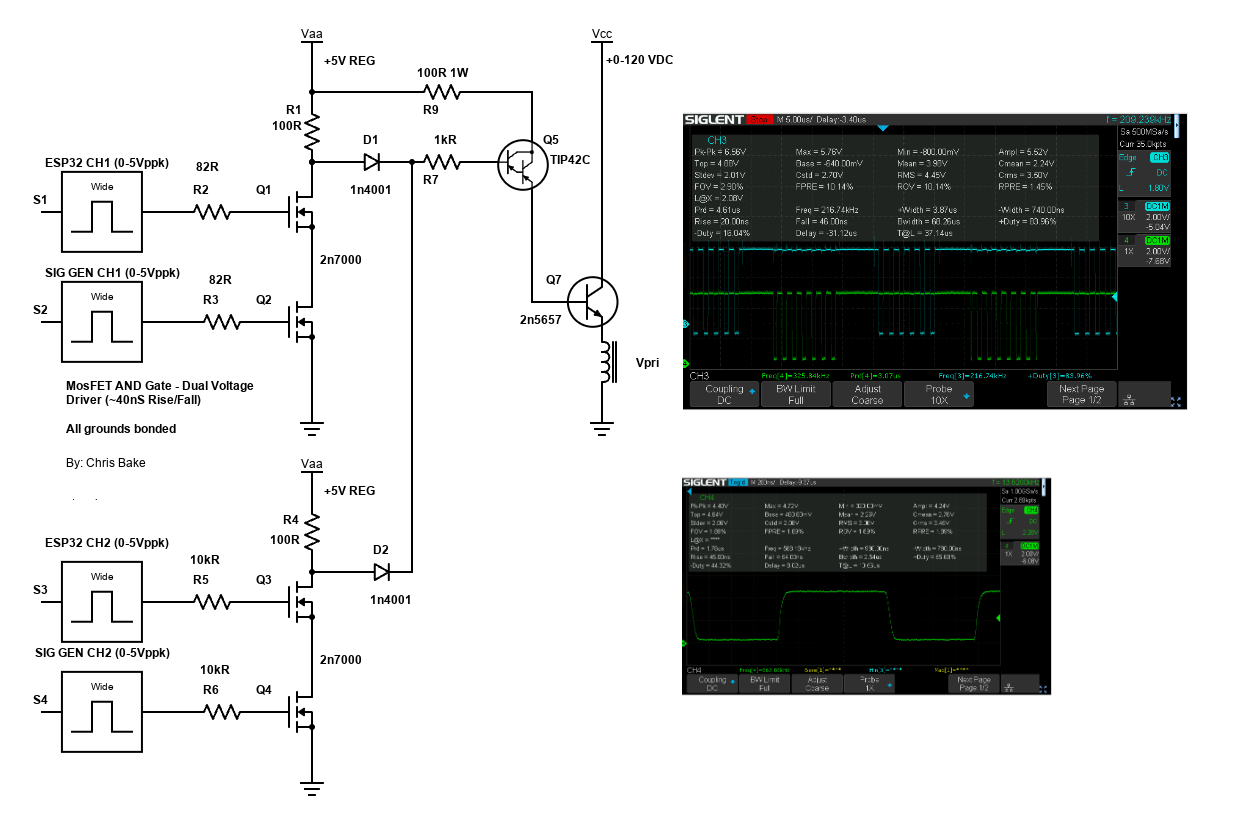Click the S1 ESP32 CH1 pulse source box
The width and height of the screenshot is (1236, 818).
point(102,211)
